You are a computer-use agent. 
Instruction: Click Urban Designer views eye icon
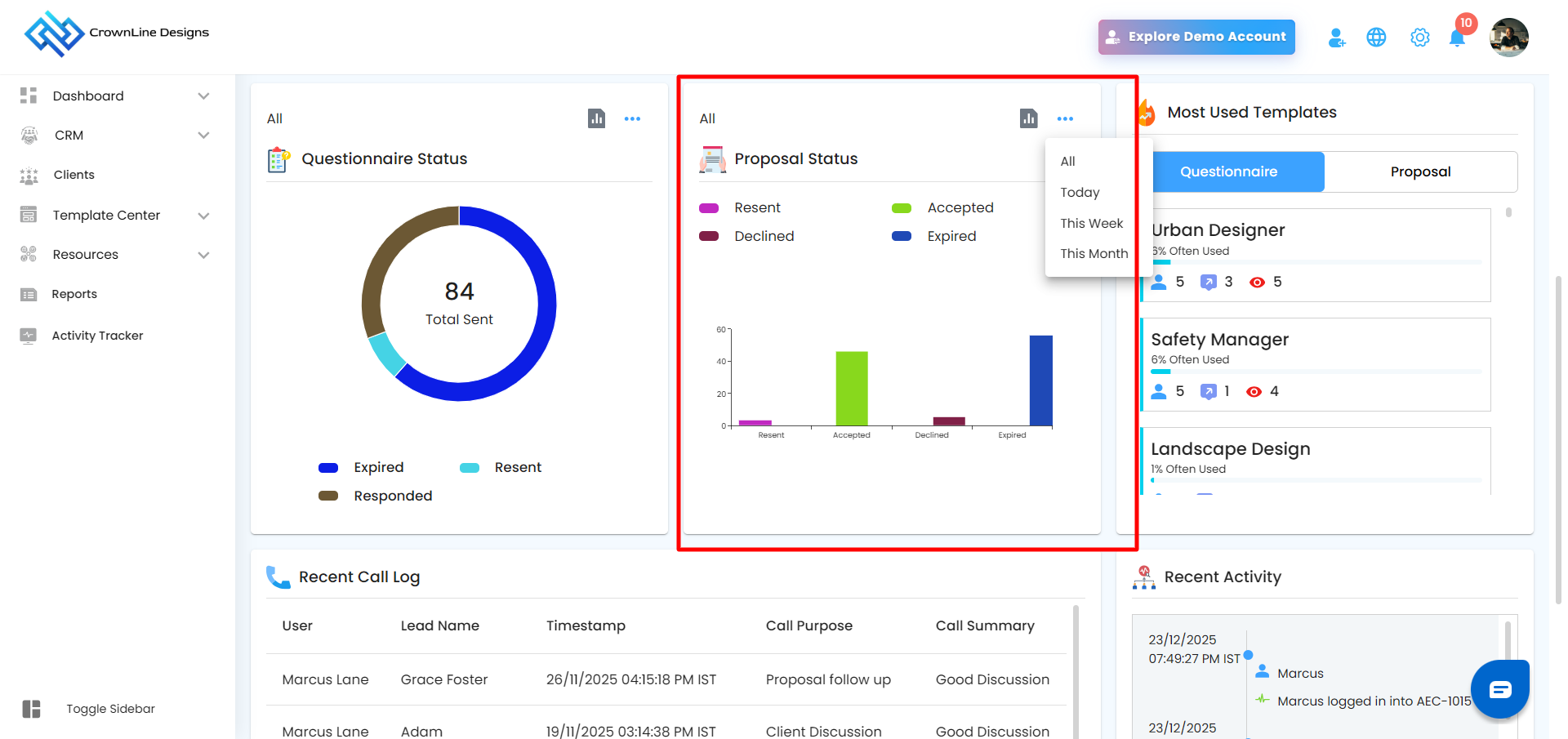coord(1258,283)
